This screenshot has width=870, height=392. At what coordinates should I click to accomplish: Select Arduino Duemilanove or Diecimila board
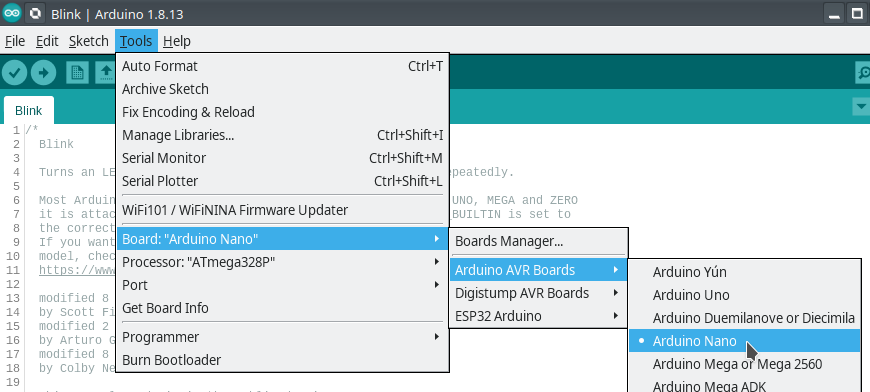coord(744,318)
